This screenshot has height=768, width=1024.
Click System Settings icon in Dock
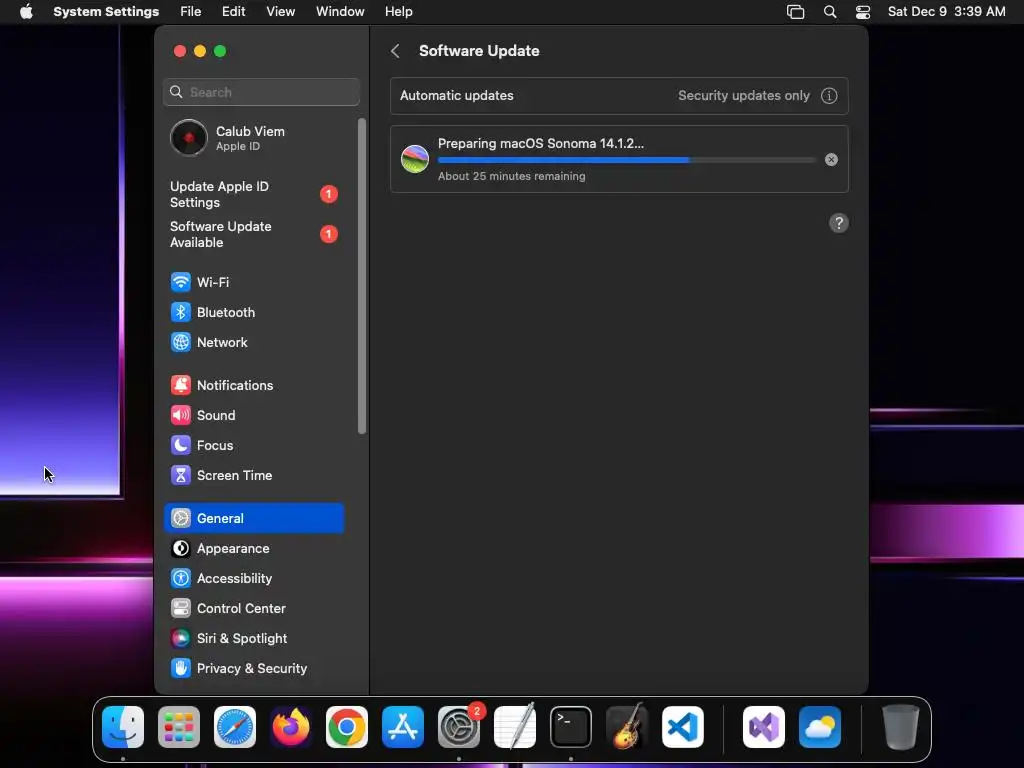pyautogui.click(x=458, y=727)
